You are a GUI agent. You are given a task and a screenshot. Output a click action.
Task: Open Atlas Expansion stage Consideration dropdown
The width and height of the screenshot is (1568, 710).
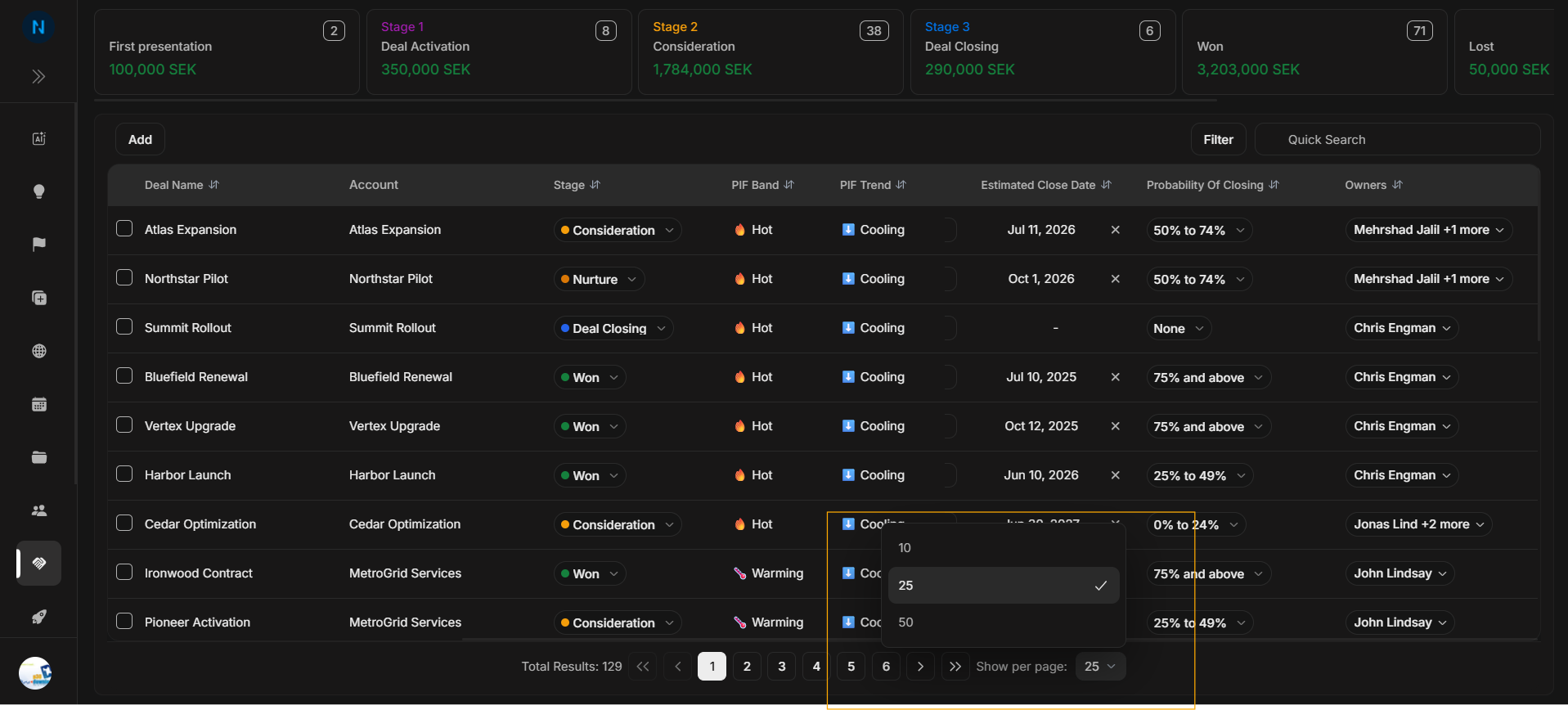[618, 230]
